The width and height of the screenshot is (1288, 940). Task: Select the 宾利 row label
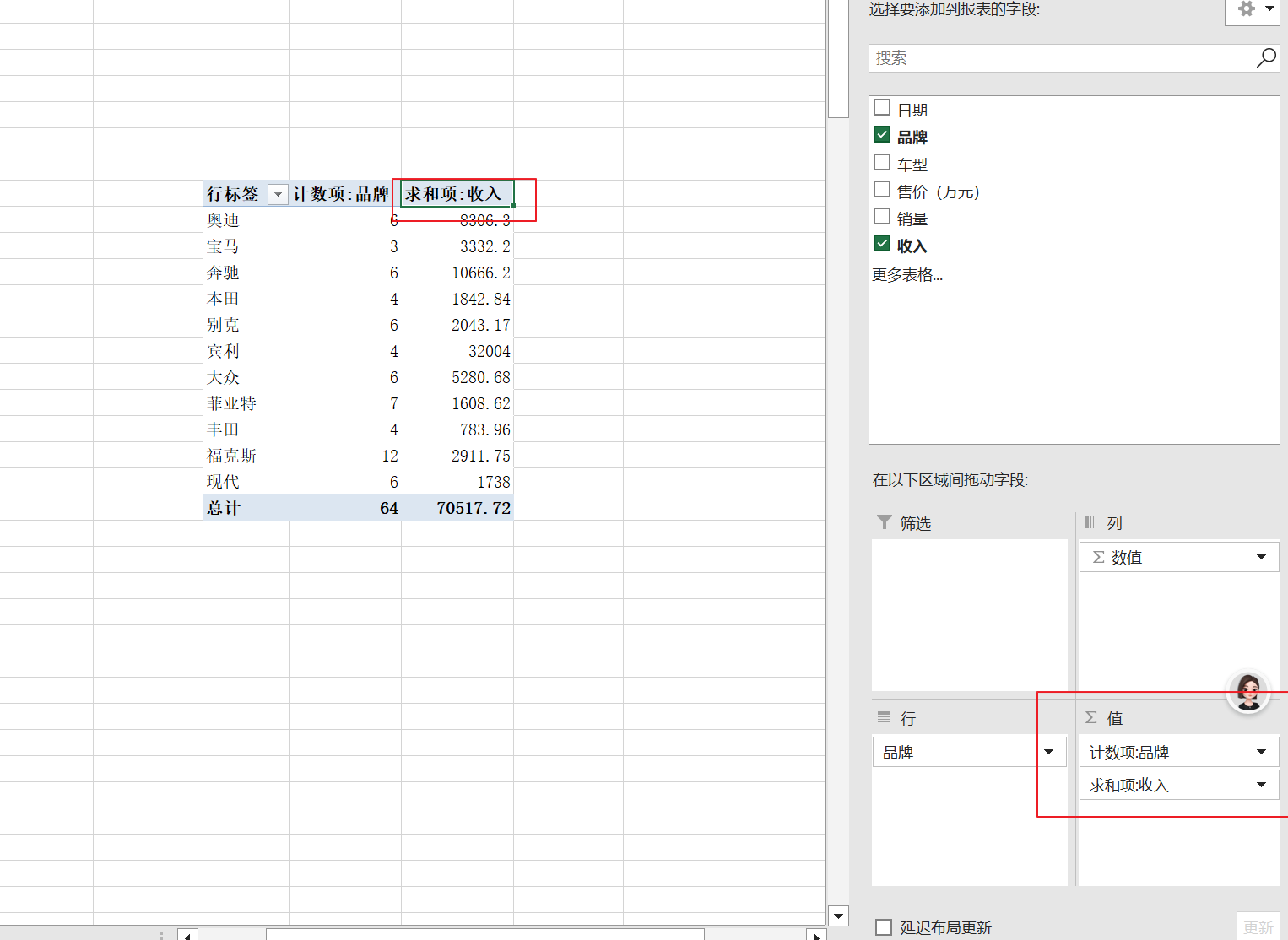(246, 351)
